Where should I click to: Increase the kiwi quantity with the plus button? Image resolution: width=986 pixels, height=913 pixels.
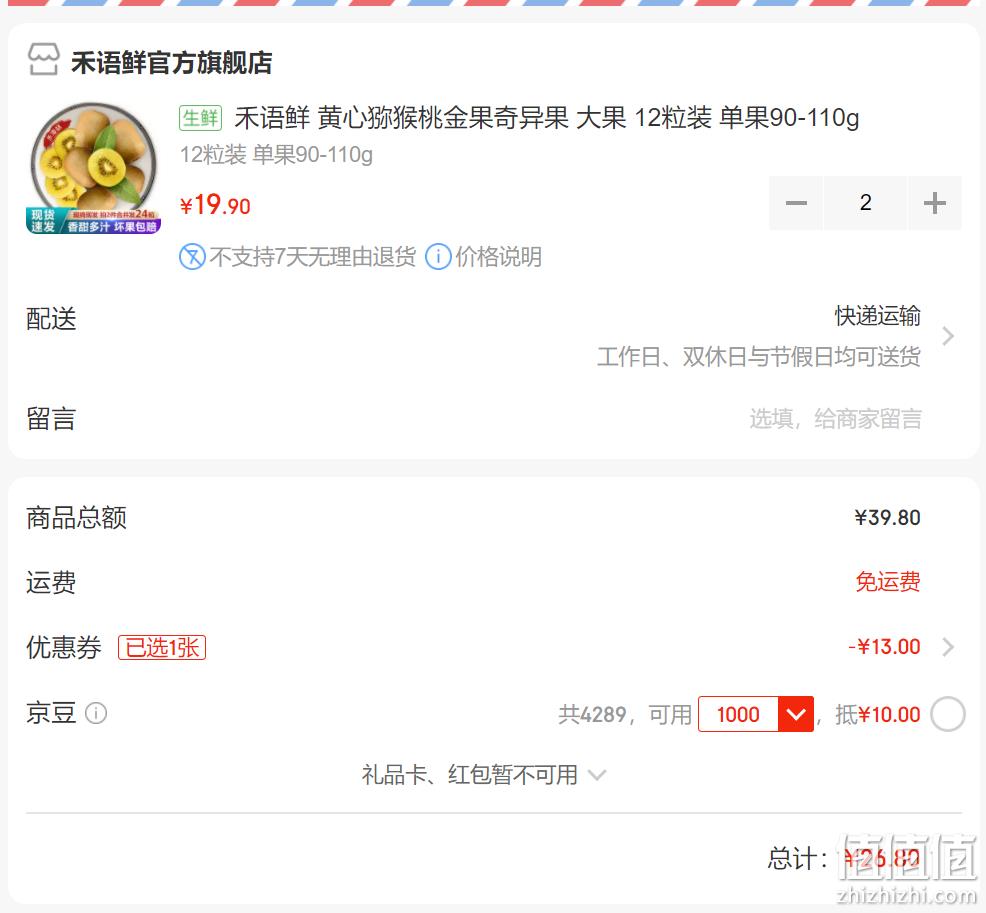click(934, 203)
